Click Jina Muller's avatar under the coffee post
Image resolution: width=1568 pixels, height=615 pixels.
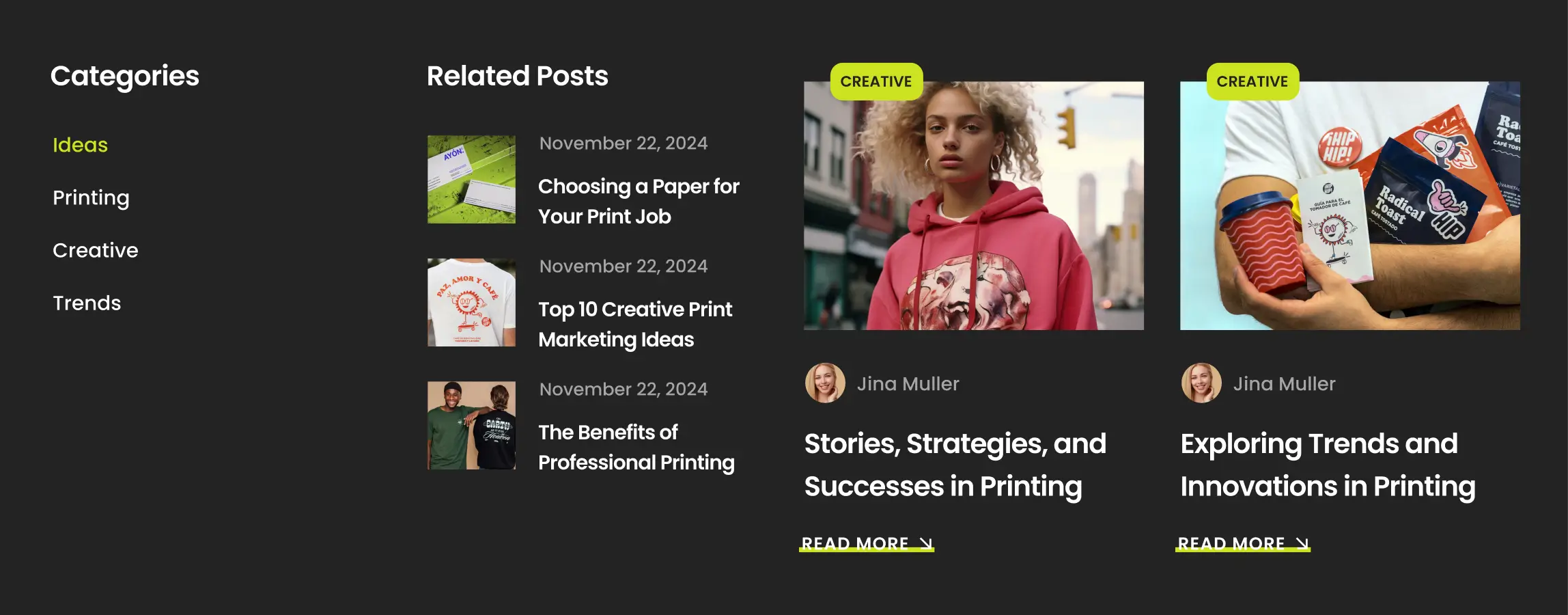click(1201, 383)
